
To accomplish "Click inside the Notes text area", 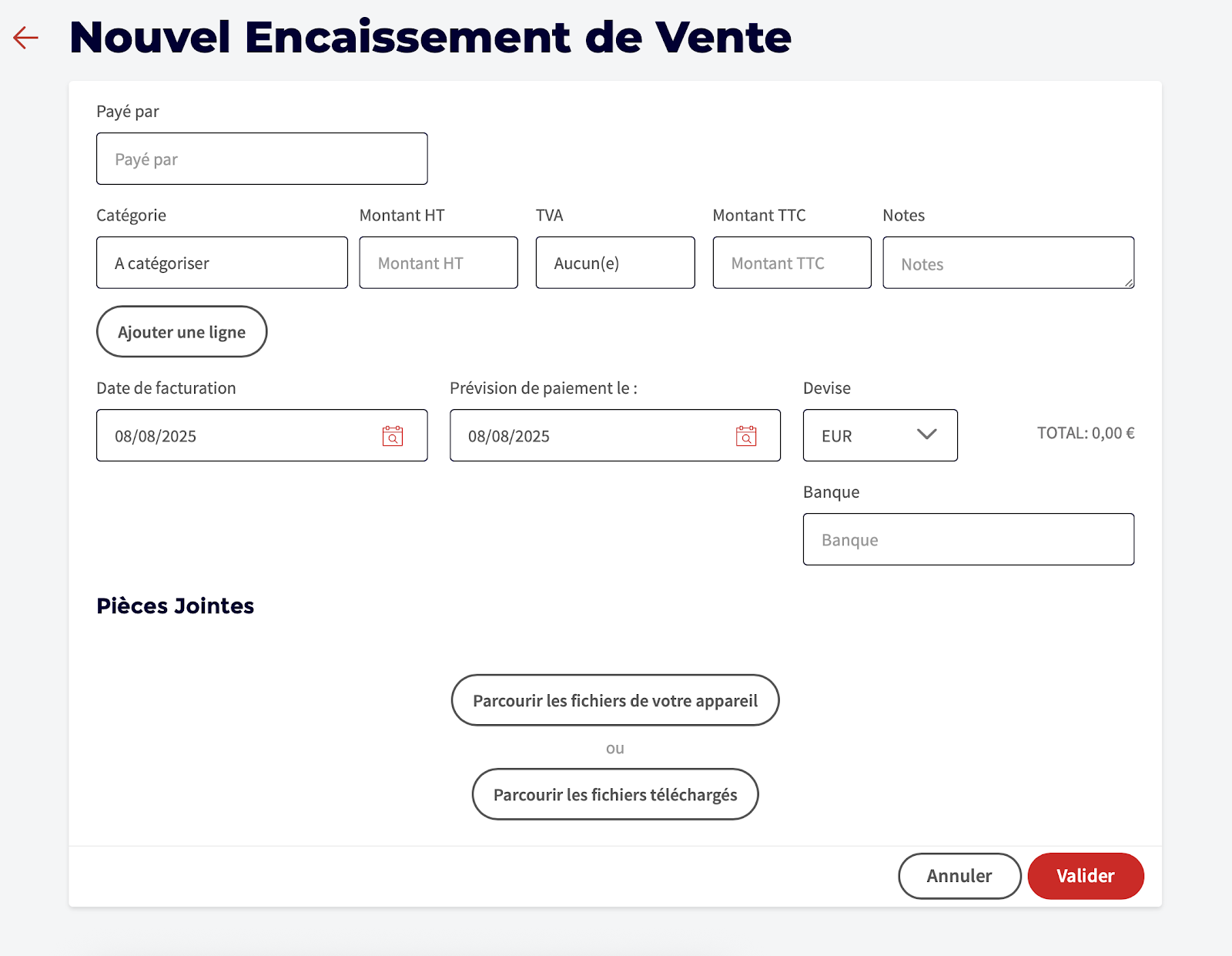I will point(1008,263).
